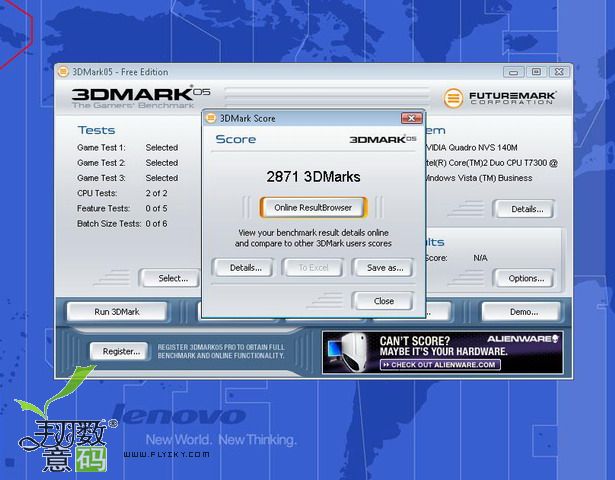Maximize the 3DMark05 main window
This screenshot has height=480, width=615.
tap(536, 72)
